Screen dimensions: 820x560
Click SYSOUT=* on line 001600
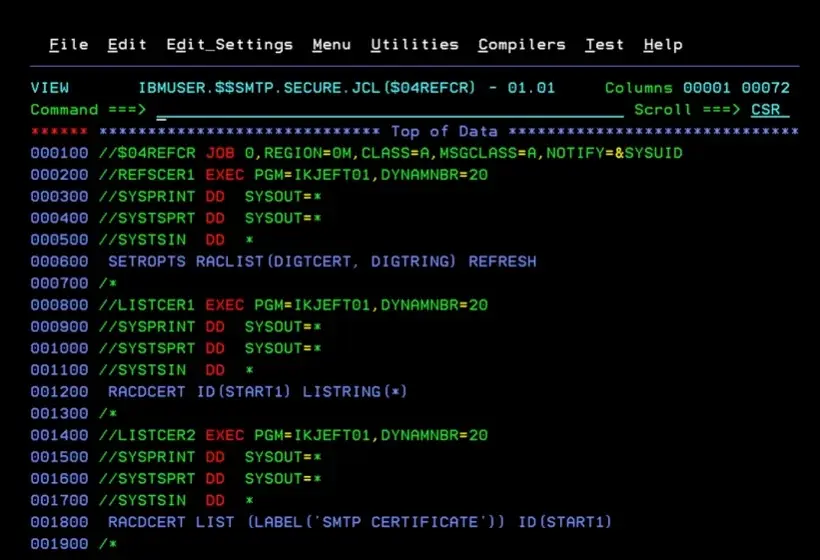[x=283, y=478]
